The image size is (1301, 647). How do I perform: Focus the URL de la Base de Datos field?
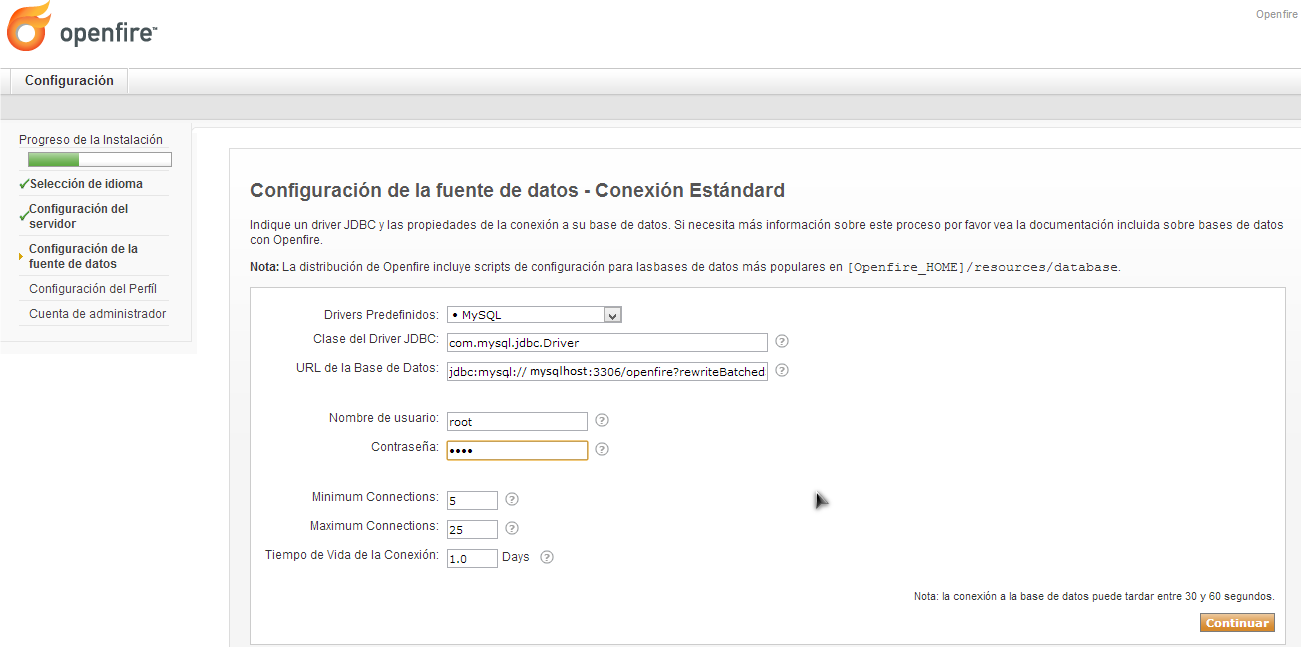pos(607,371)
